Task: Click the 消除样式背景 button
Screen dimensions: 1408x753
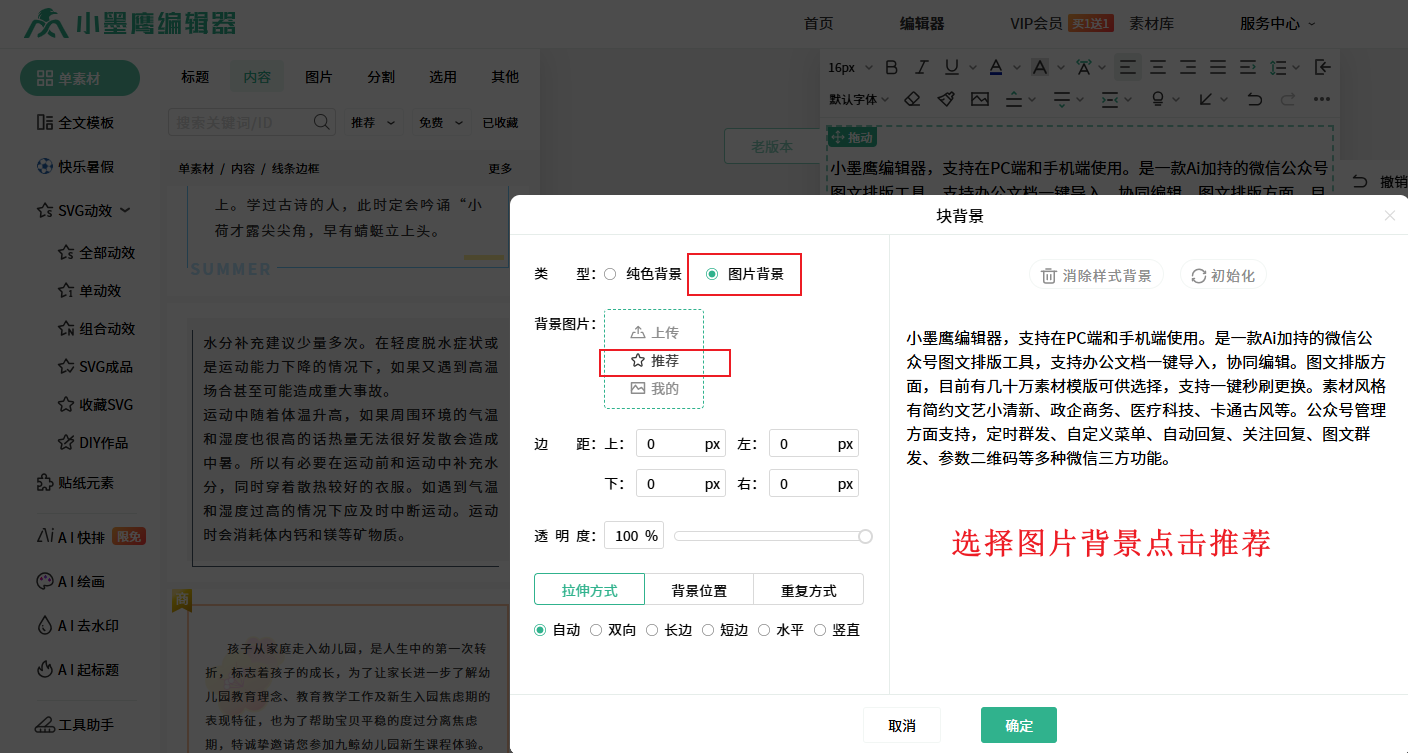Action: pyautogui.click(x=1096, y=276)
